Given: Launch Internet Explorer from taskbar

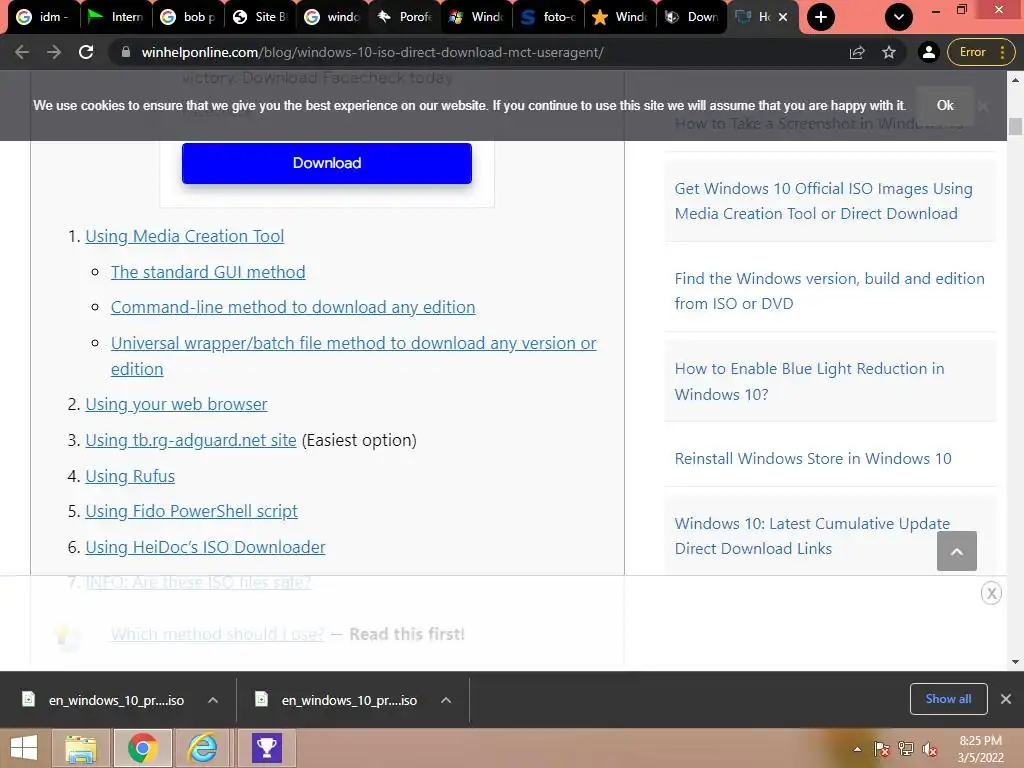Looking at the screenshot, I should click(202, 748).
